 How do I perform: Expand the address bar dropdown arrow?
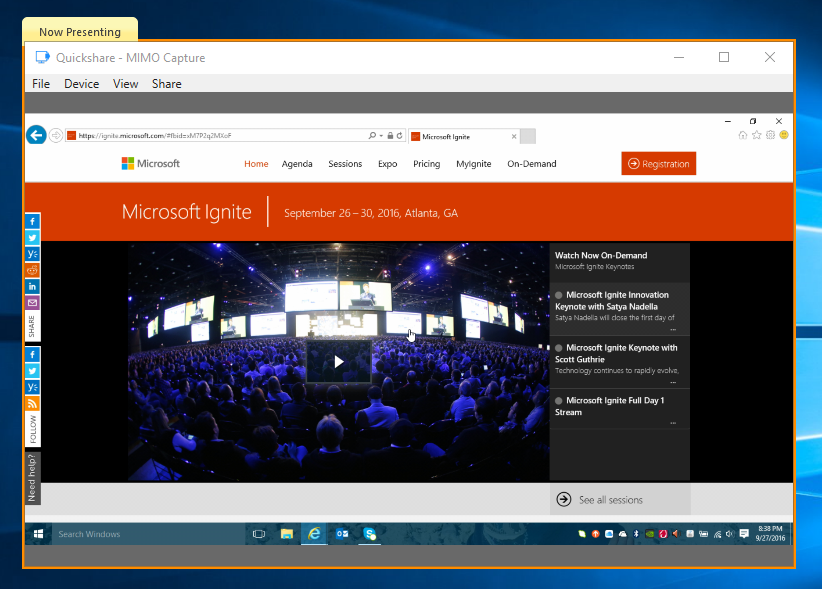pyautogui.click(x=381, y=136)
